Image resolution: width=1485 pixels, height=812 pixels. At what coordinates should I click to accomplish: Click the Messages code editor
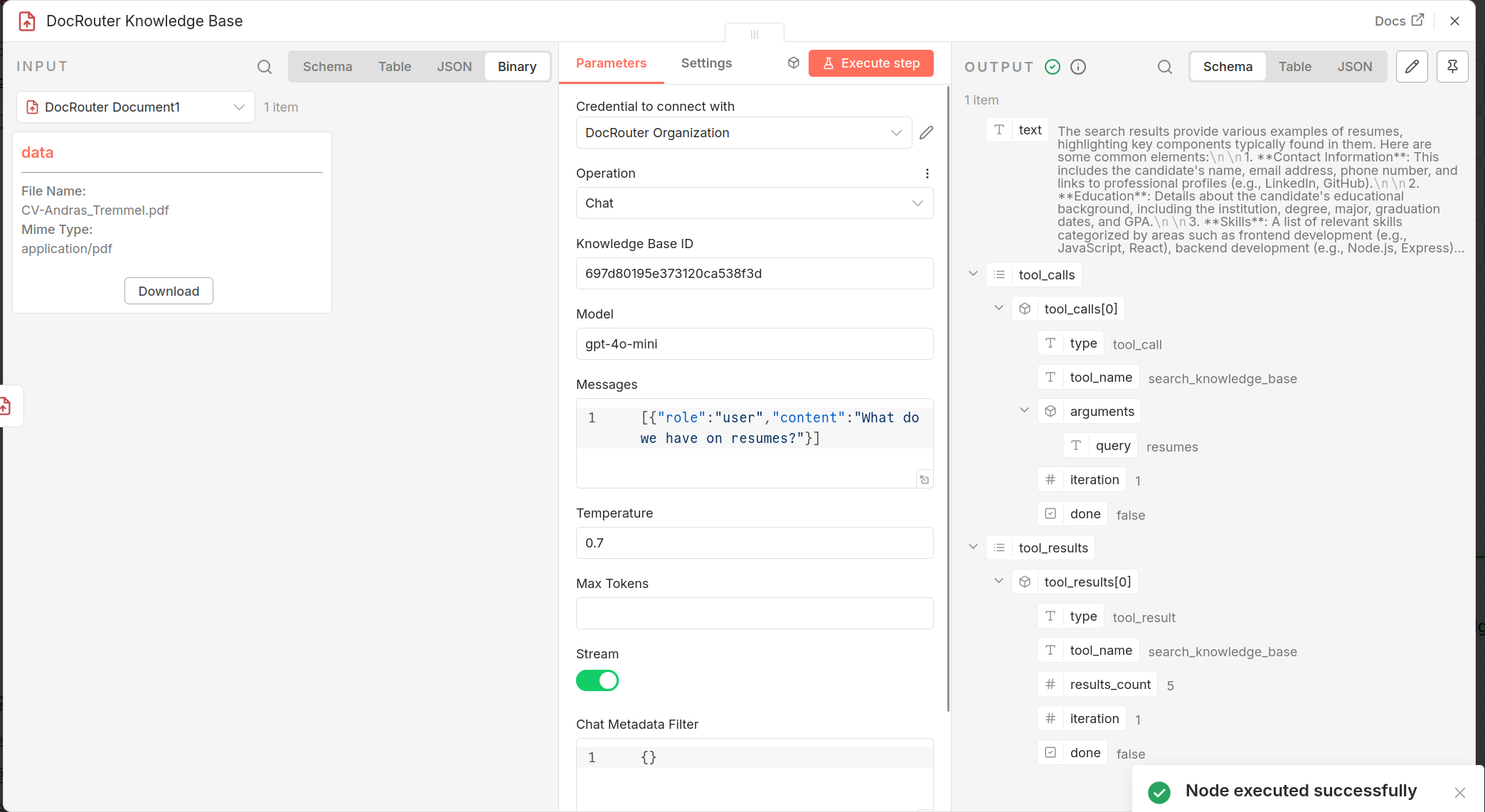coord(755,443)
